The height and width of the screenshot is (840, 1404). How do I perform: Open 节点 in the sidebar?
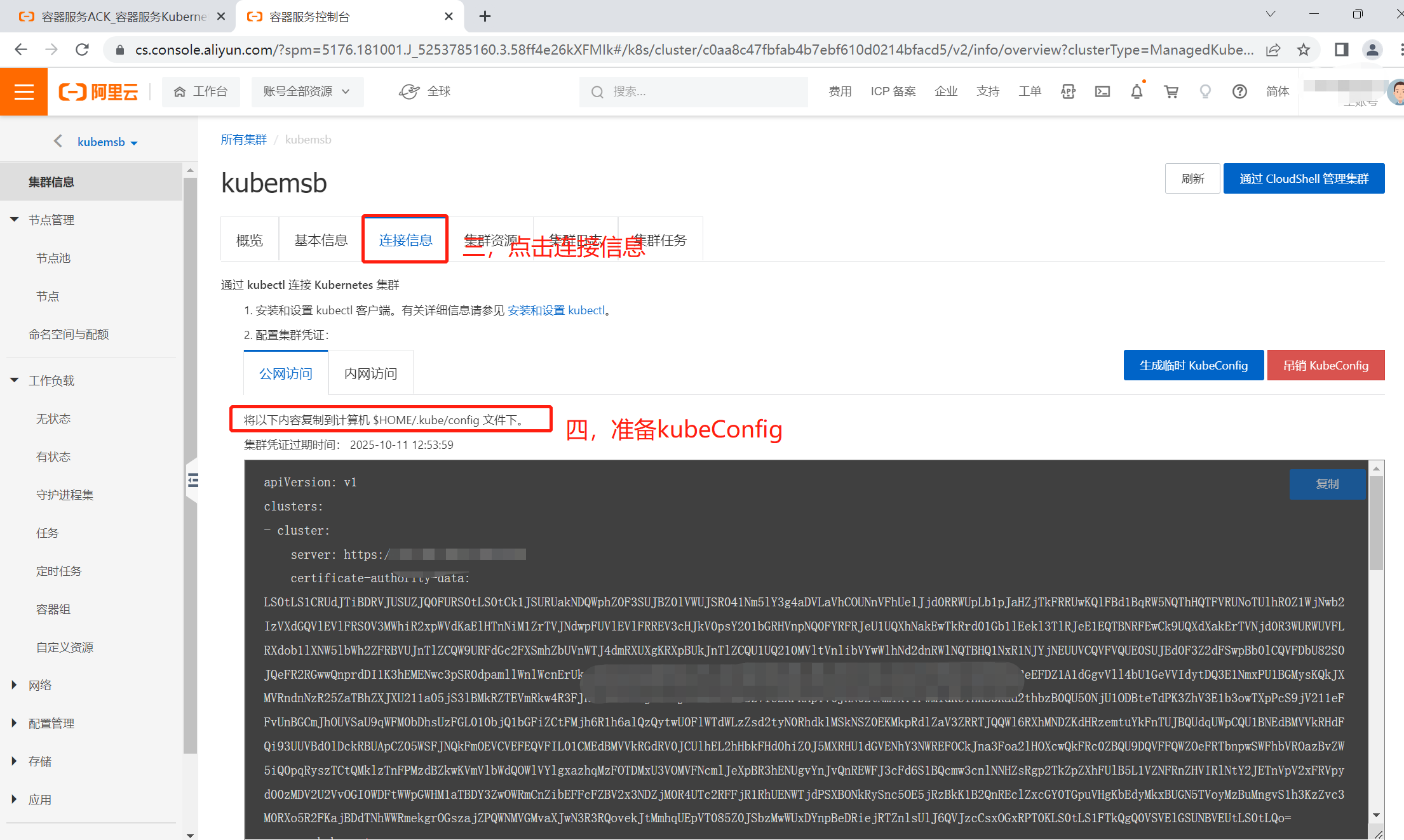48,297
